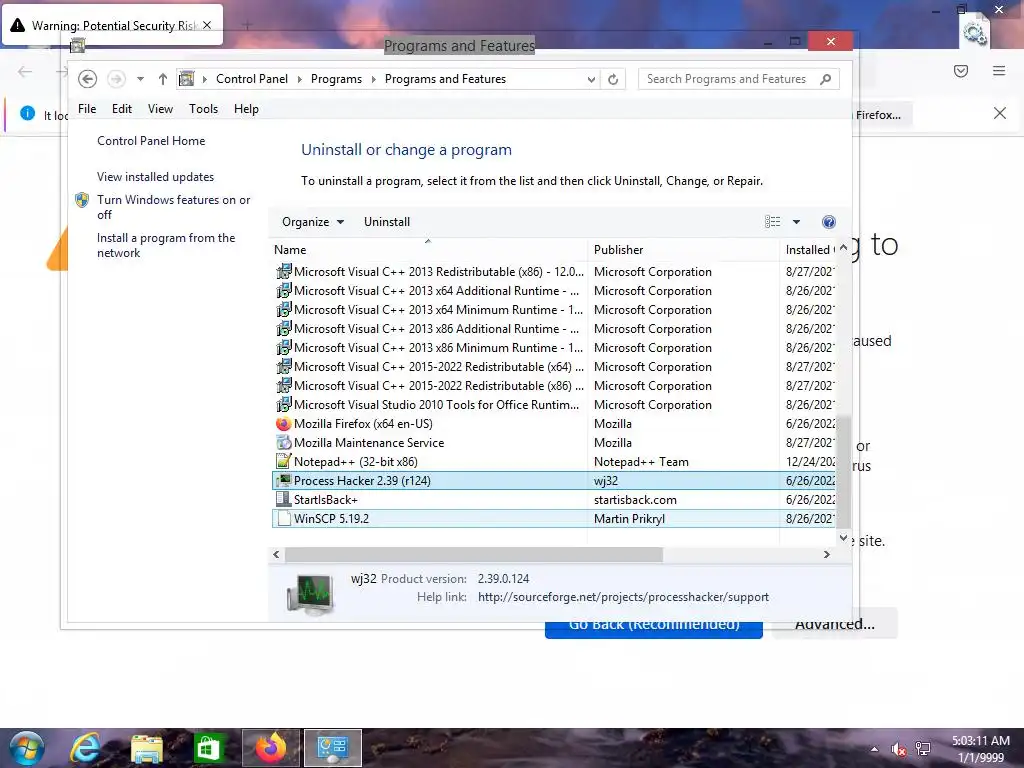1024x768 pixels.
Task: Open the Edit menu
Action: click(121, 109)
